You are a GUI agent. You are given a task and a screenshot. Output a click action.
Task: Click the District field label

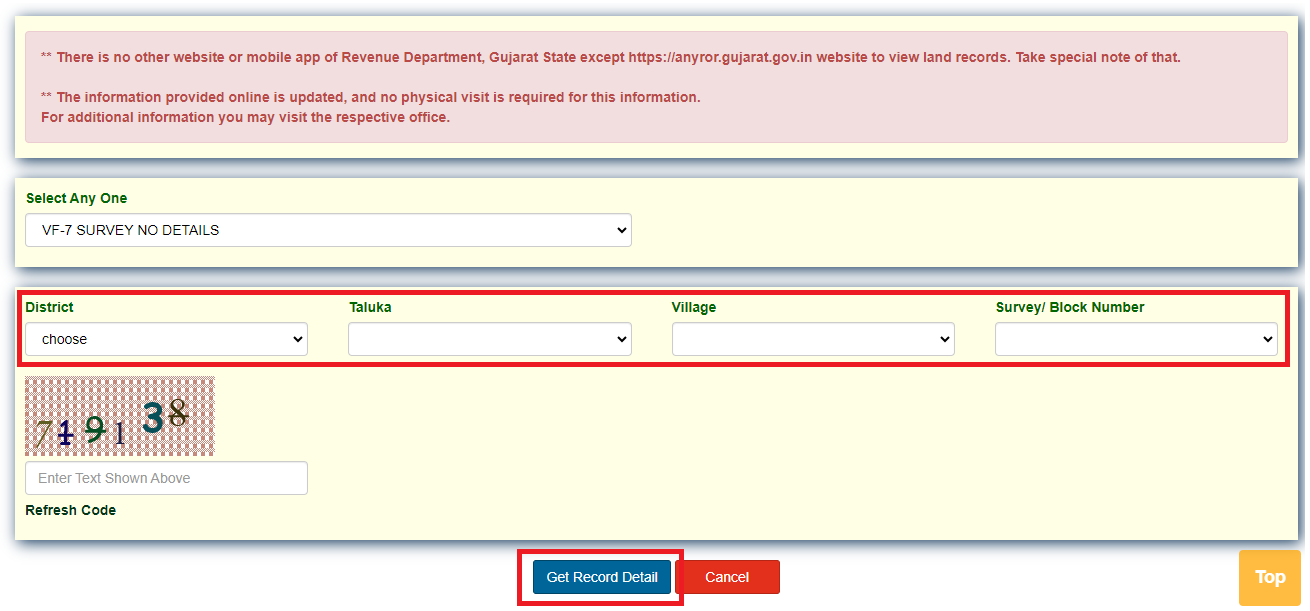(x=49, y=307)
